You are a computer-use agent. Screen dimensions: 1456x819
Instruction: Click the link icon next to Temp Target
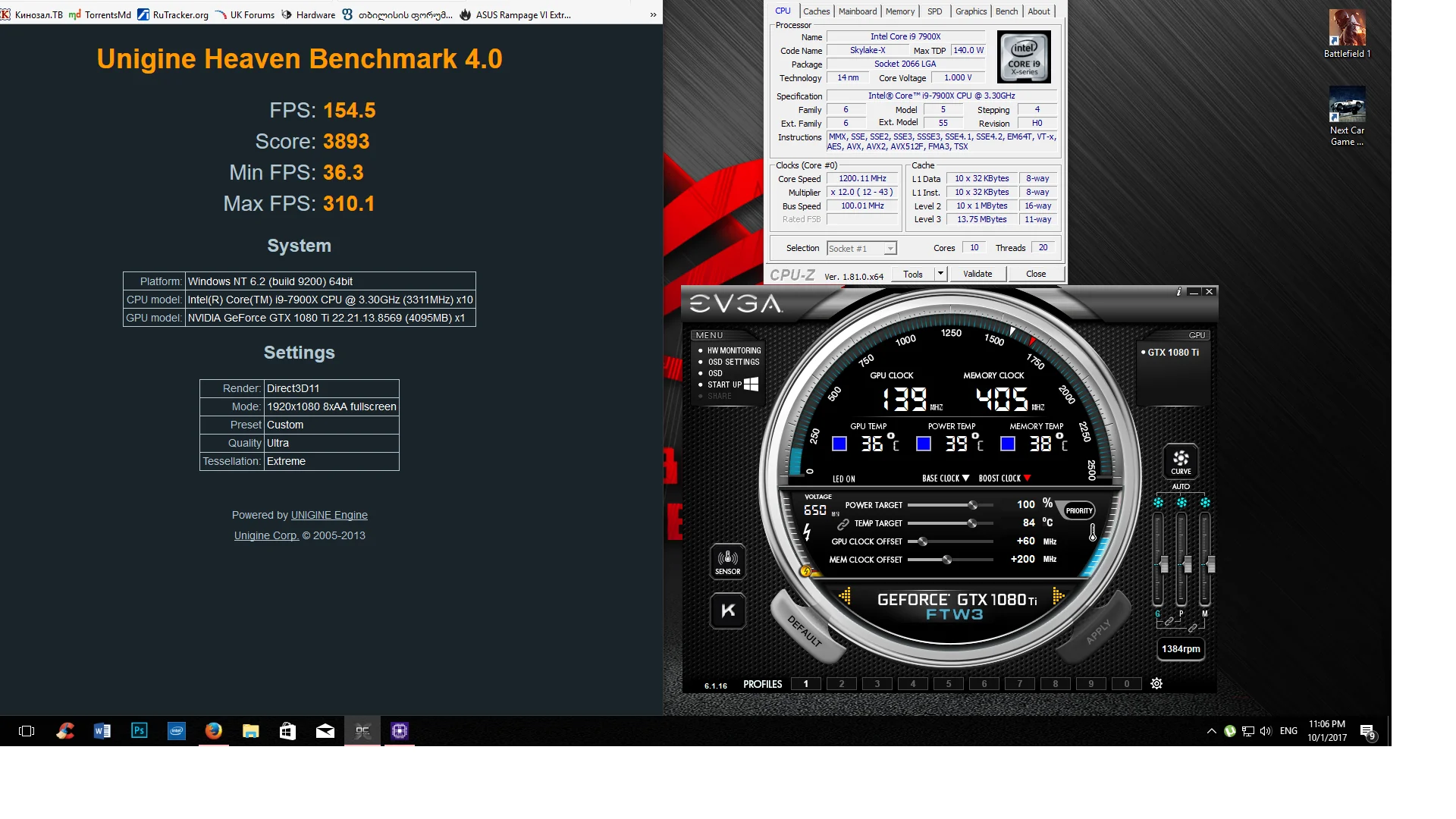[843, 524]
